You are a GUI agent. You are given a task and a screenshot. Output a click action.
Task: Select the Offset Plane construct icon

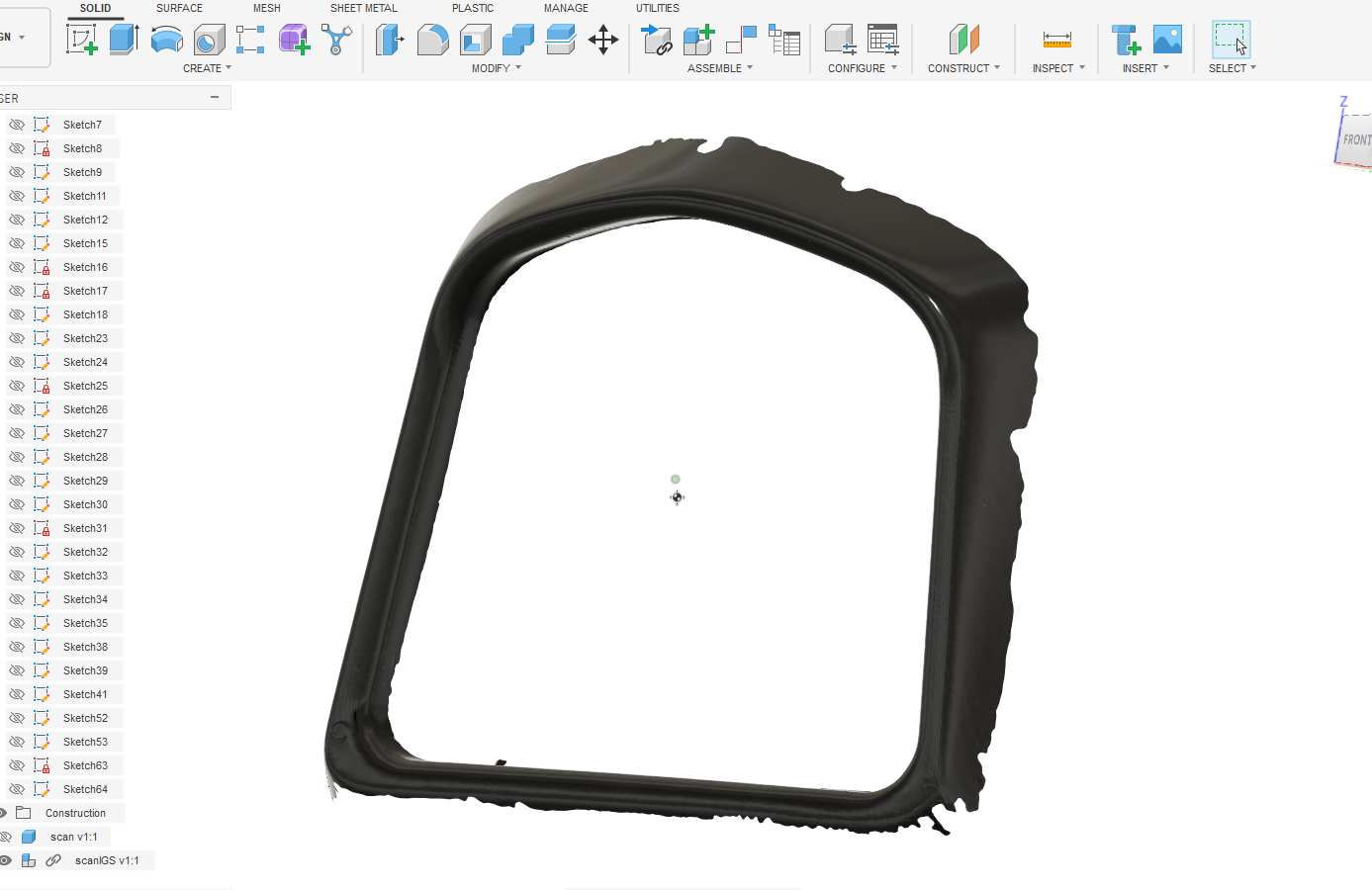point(964,40)
